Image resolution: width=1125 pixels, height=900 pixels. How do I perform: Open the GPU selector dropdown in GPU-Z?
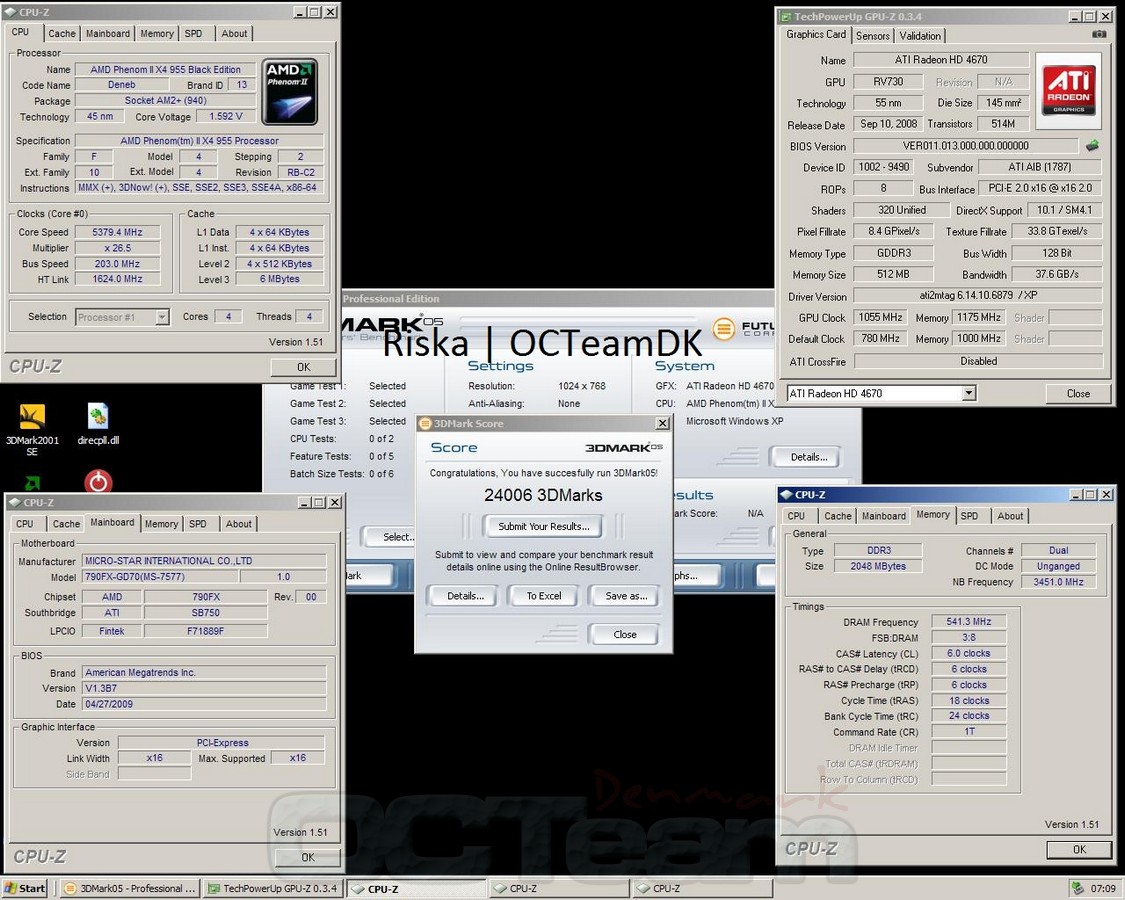pos(969,393)
